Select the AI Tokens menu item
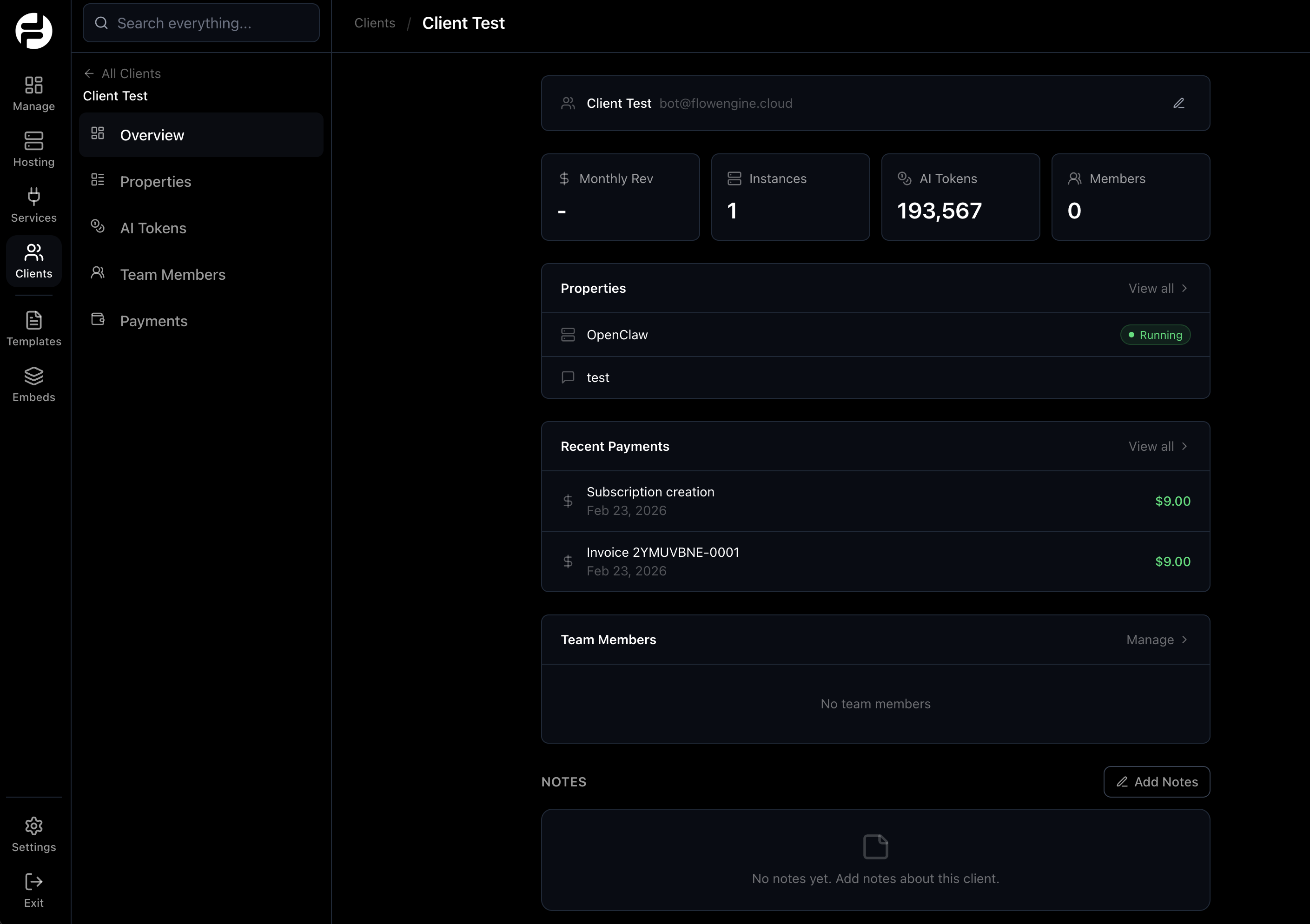1310x924 pixels. [153, 228]
